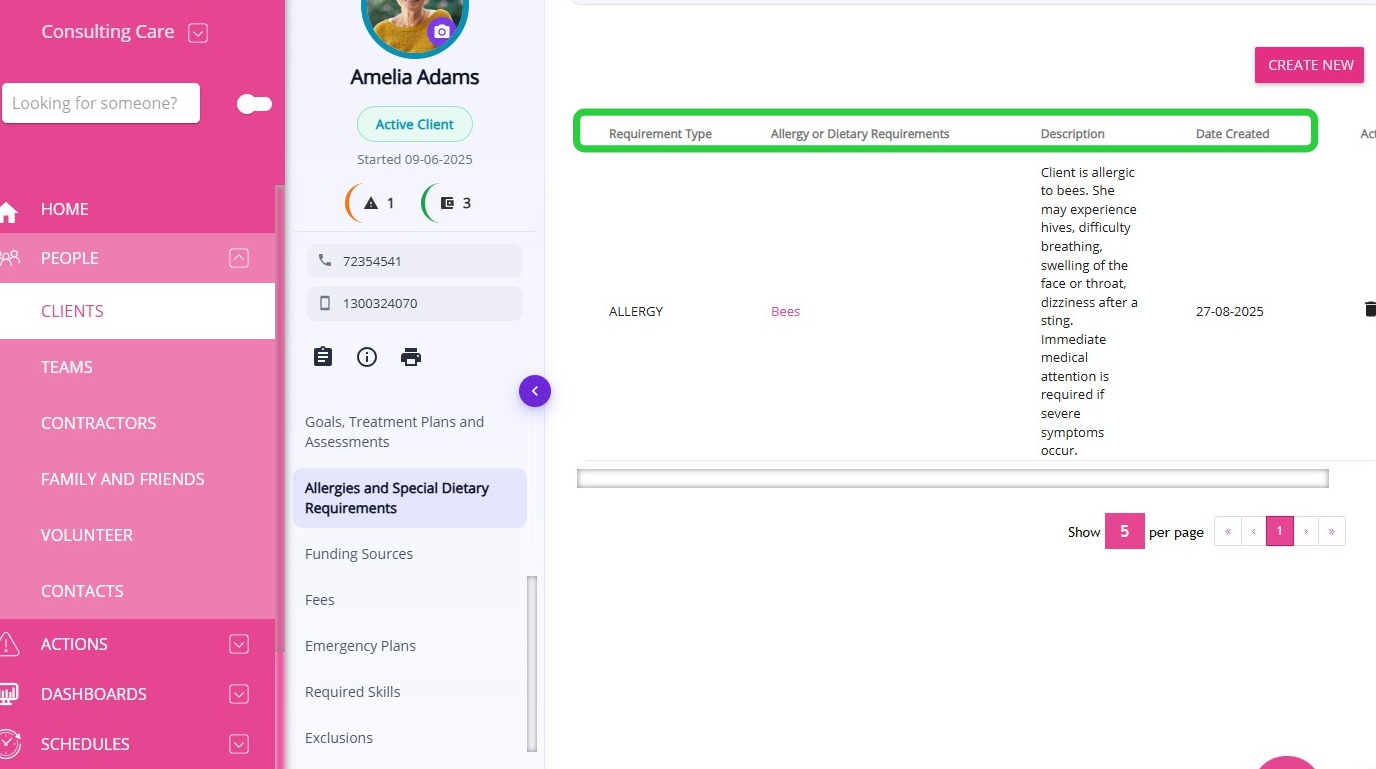Click the wallet indicator showing 3
Screen dimensions: 1376x769
click(x=447, y=203)
